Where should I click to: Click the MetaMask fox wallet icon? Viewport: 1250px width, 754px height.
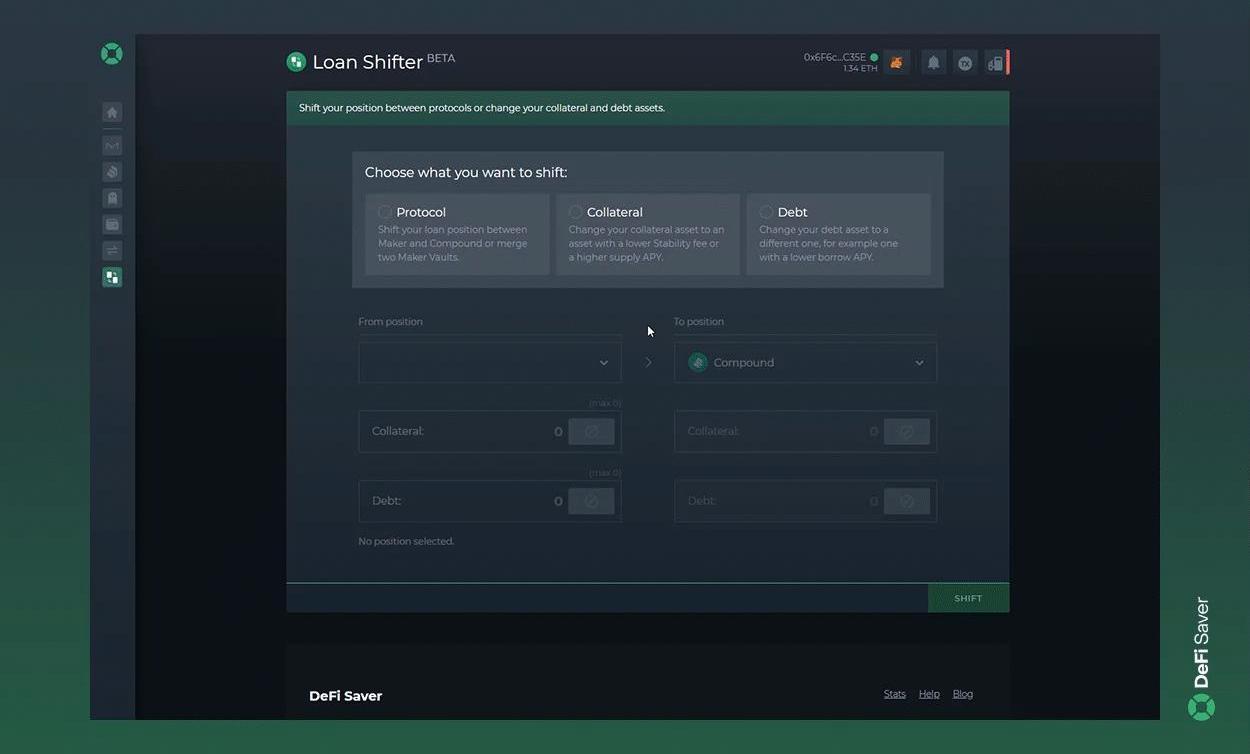[x=896, y=63]
